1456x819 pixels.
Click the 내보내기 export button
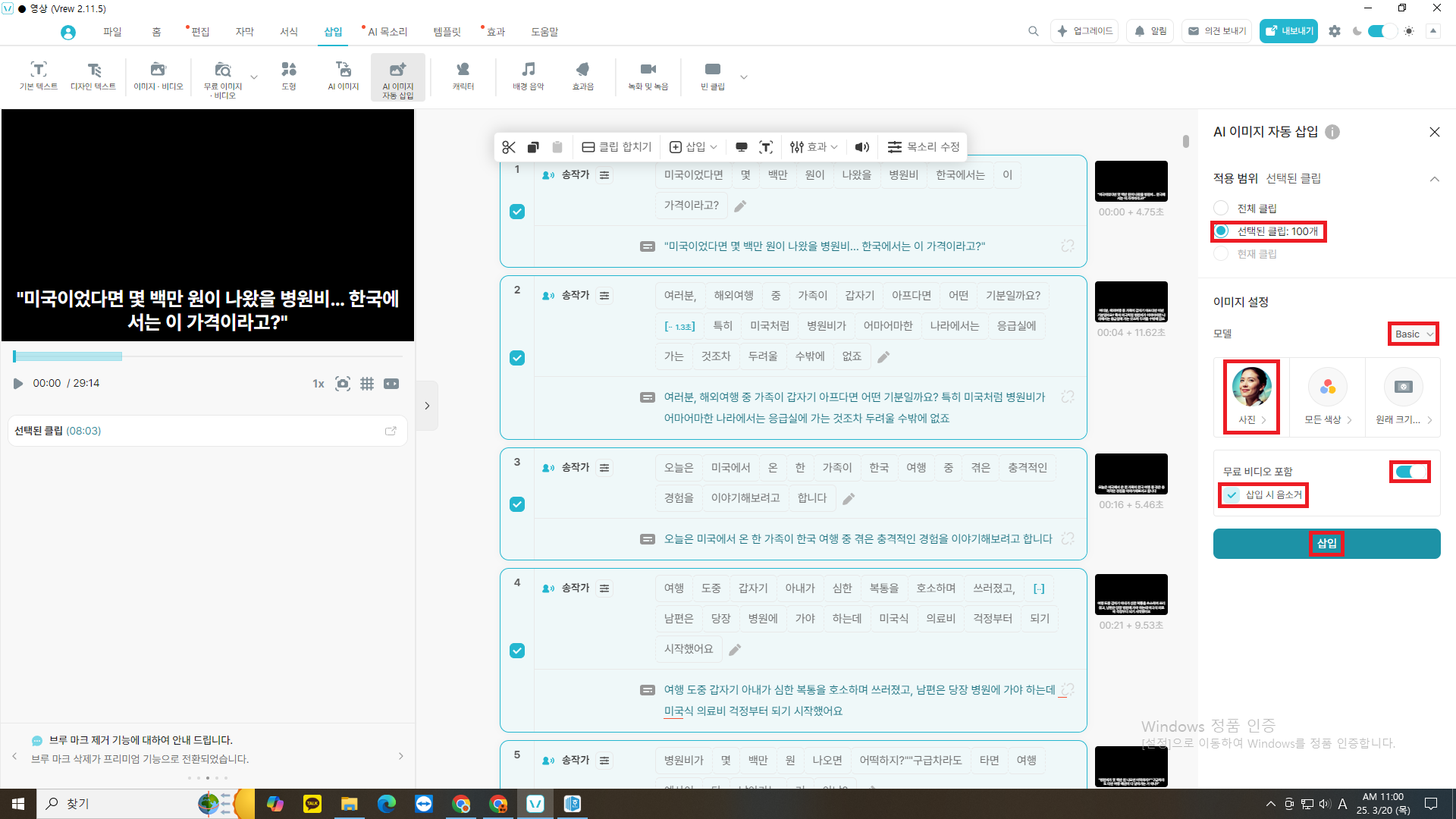(x=1288, y=31)
